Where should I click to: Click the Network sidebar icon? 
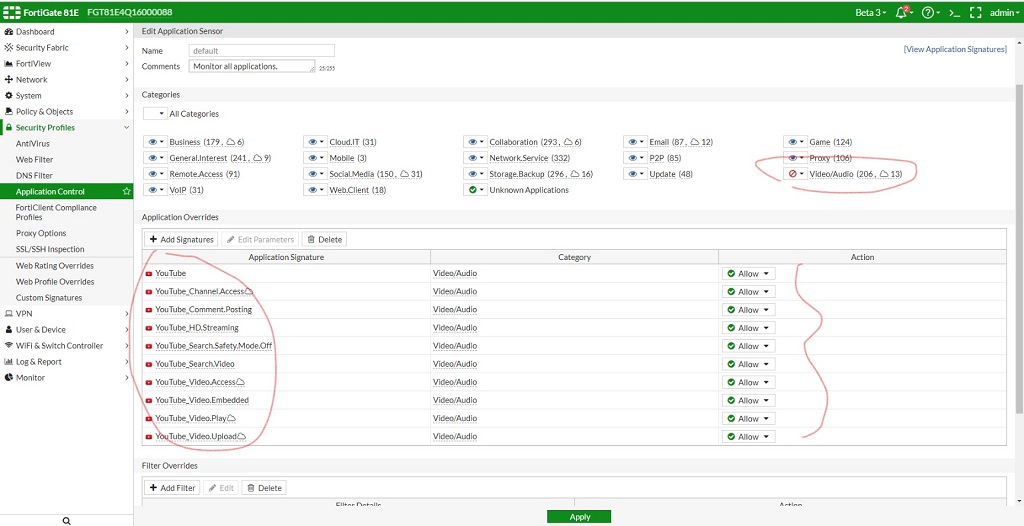tap(8, 80)
